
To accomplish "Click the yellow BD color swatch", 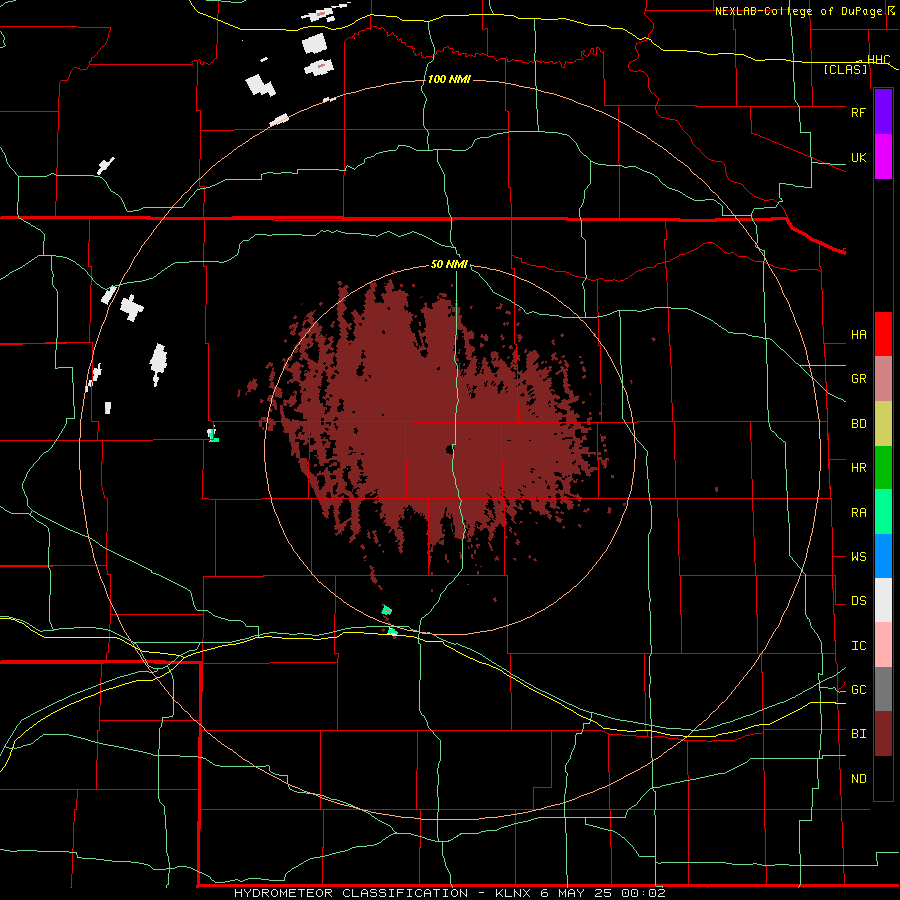I will [x=883, y=424].
